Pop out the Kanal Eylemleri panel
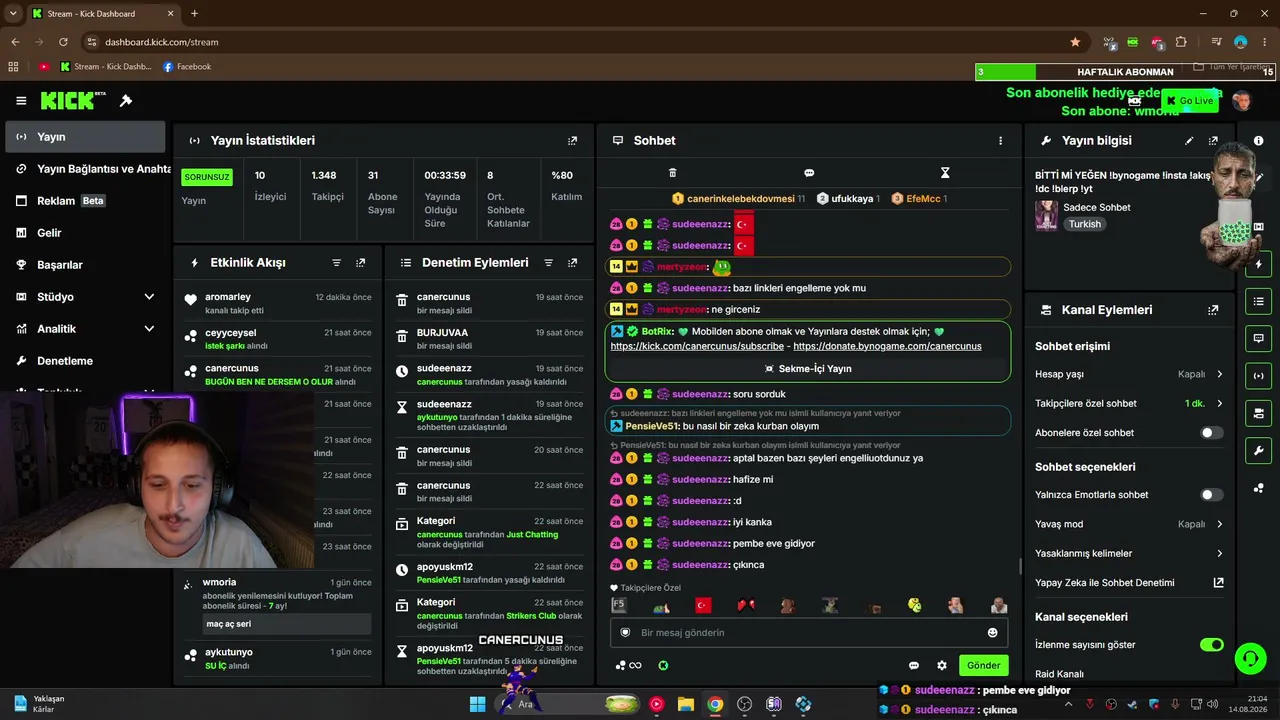This screenshot has height=720, width=1280. [1213, 310]
